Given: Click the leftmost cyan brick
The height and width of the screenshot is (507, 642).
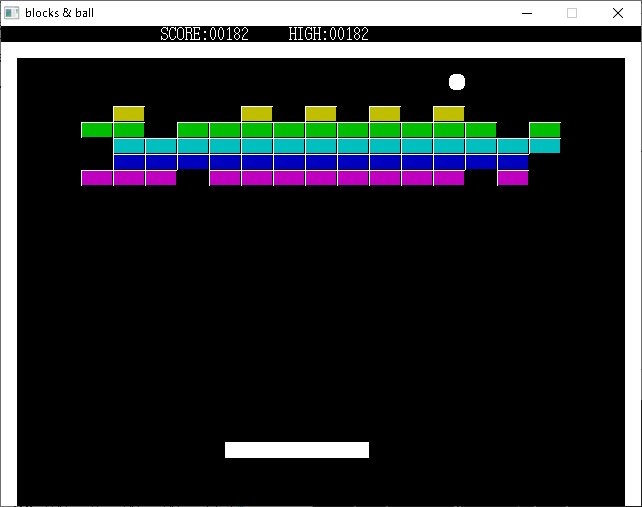Looking at the screenshot, I should (x=129, y=146).
